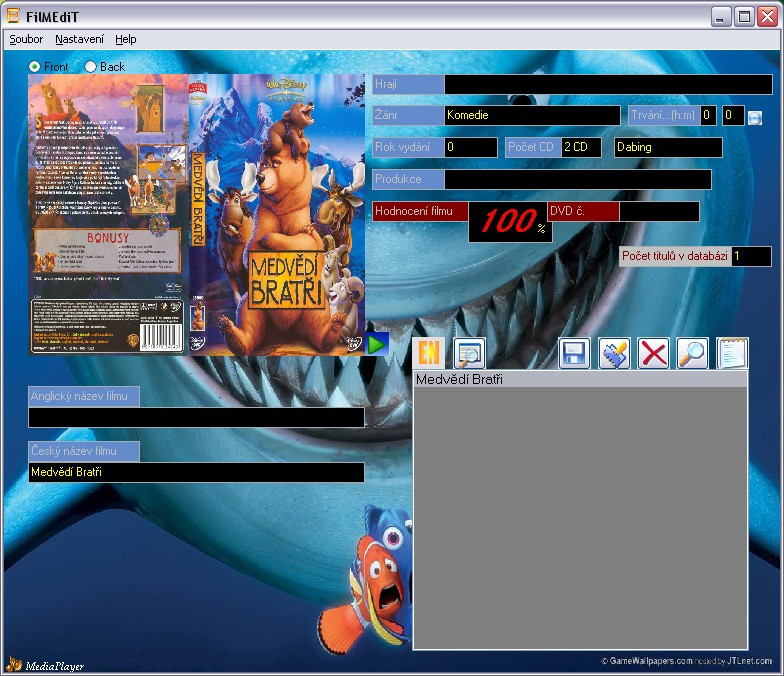
Task: Save the record with floppy disk icon
Action: pyautogui.click(x=574, y=354)
